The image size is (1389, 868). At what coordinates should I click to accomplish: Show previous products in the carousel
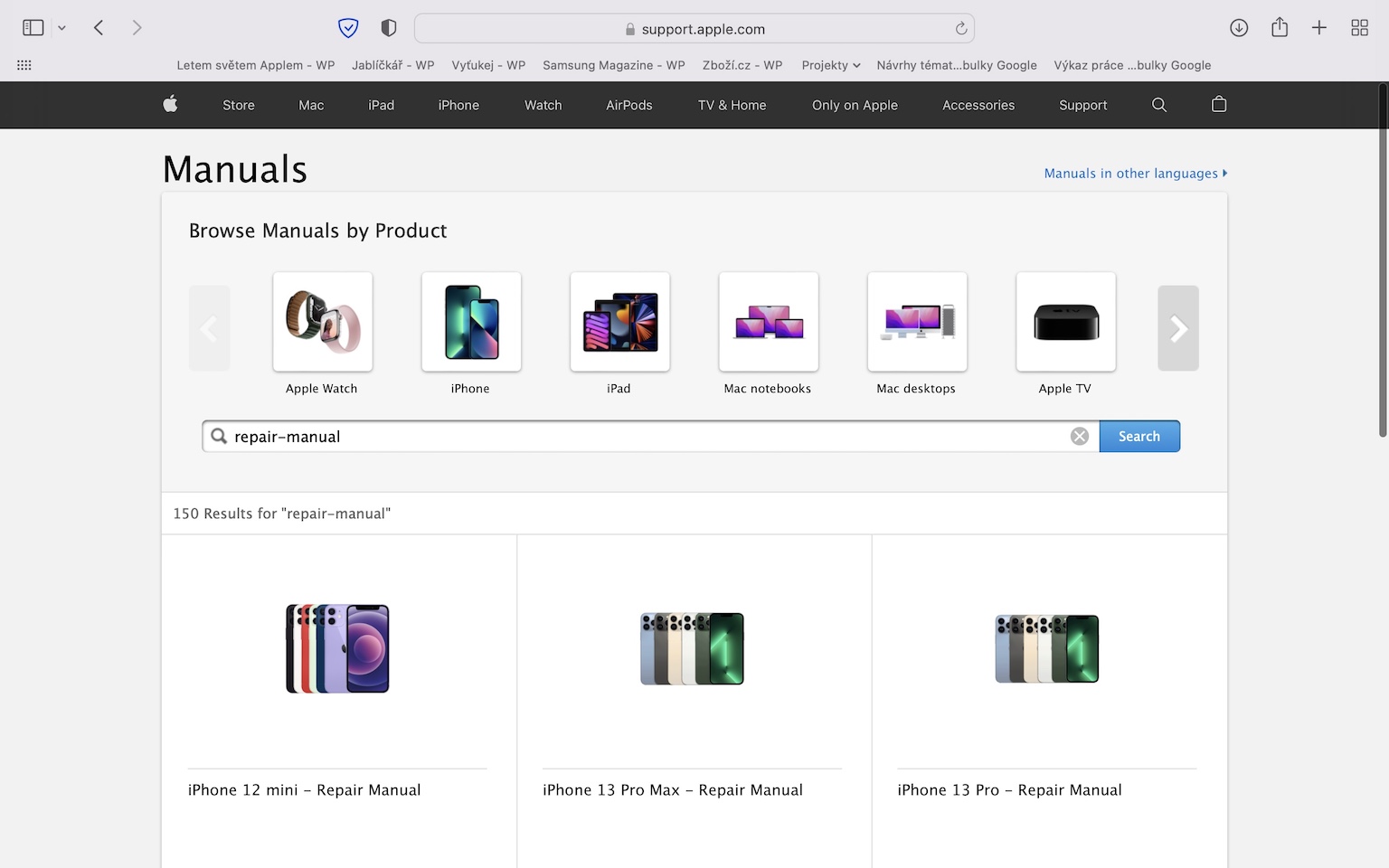(x=209, y=328)
